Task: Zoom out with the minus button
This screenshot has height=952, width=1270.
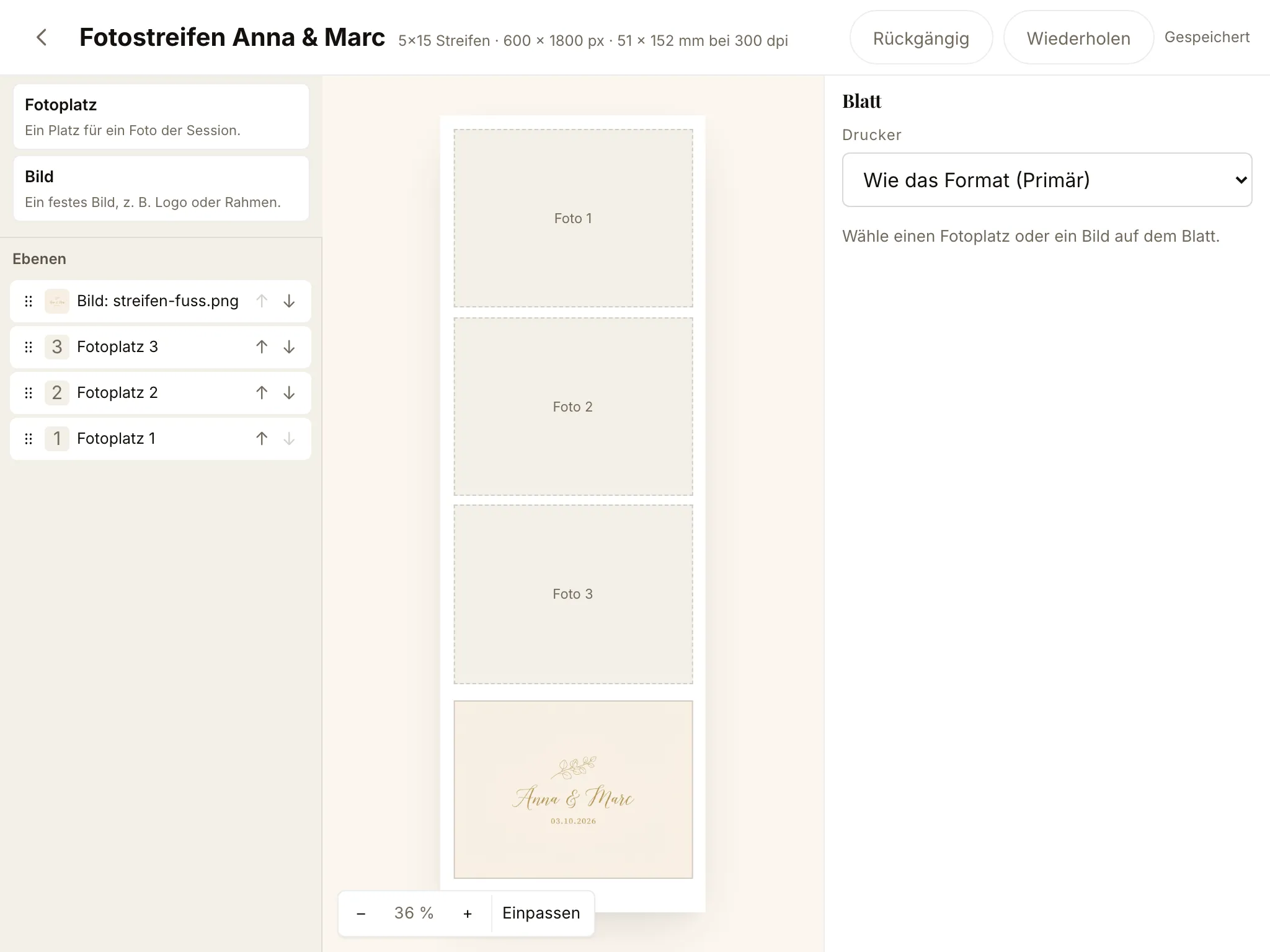Action: pos(361,914)
